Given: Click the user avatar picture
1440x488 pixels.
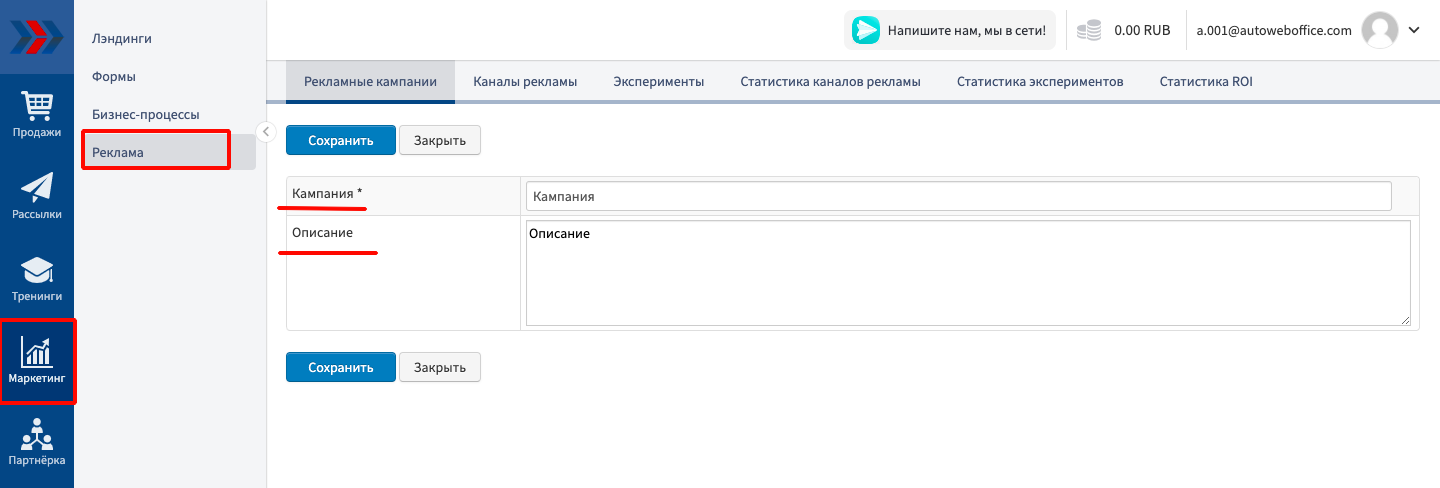Looking at the screenshot, I should point(1380,30).
